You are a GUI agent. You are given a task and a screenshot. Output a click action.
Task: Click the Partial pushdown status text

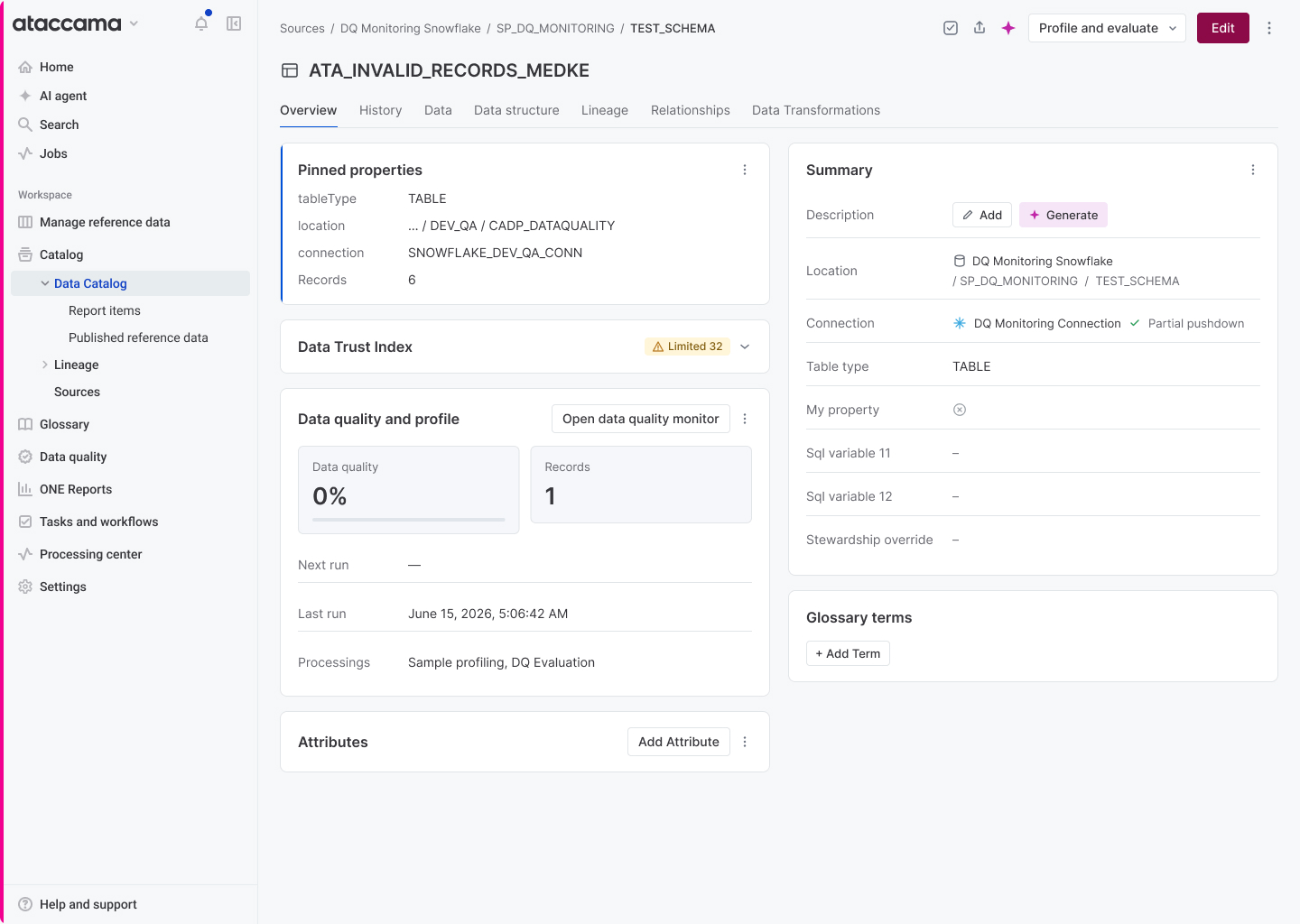tap(1196, 323)
